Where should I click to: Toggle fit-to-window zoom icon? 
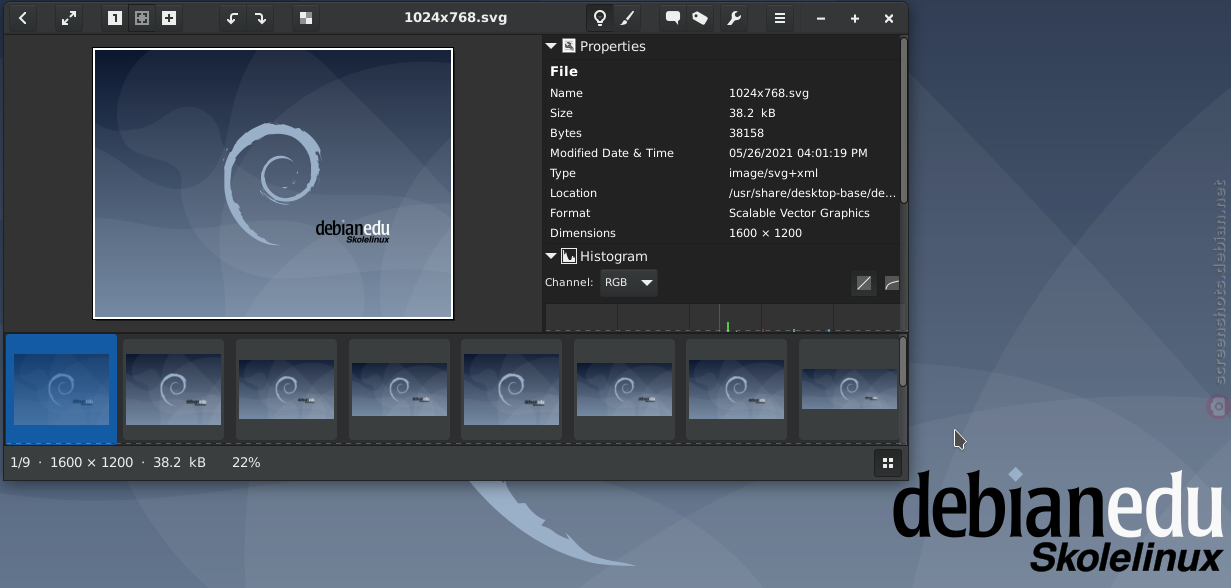142,18
